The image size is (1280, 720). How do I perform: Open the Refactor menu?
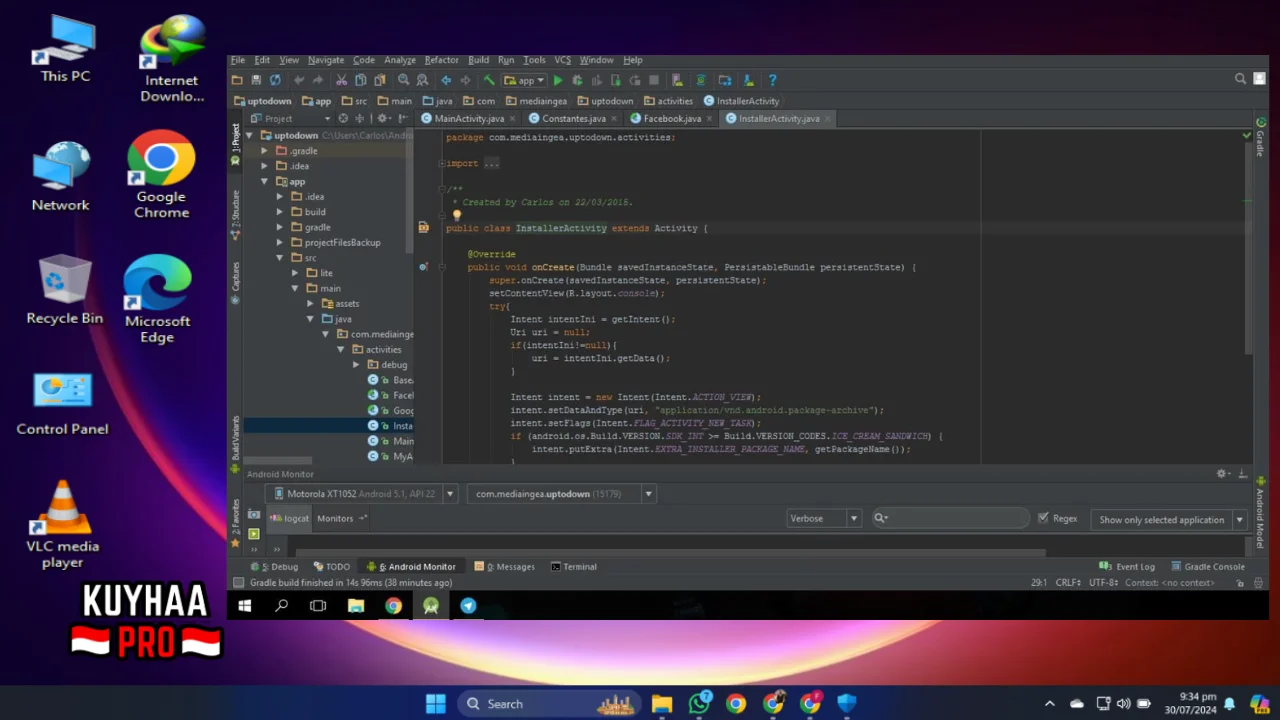click(441, 60)
